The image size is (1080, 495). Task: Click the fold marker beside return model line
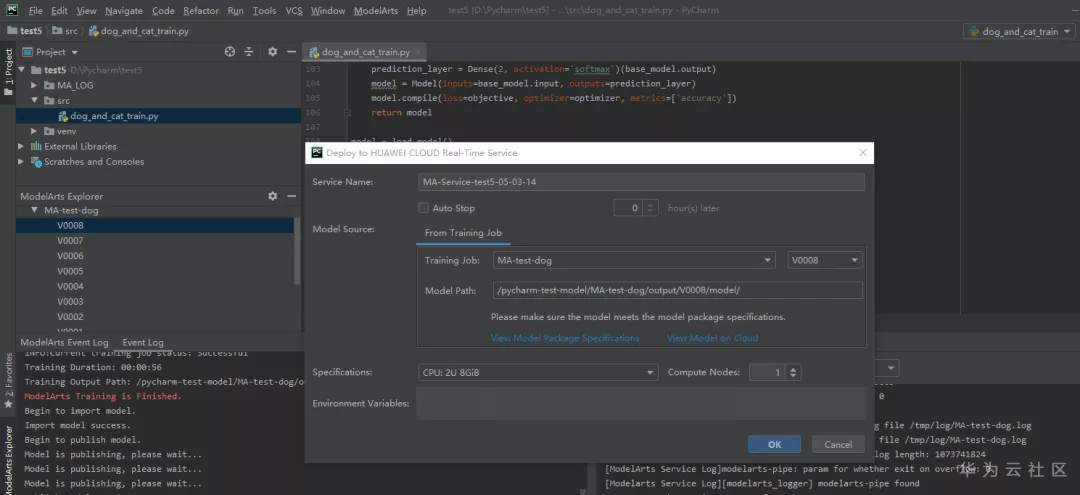(348, 112)
